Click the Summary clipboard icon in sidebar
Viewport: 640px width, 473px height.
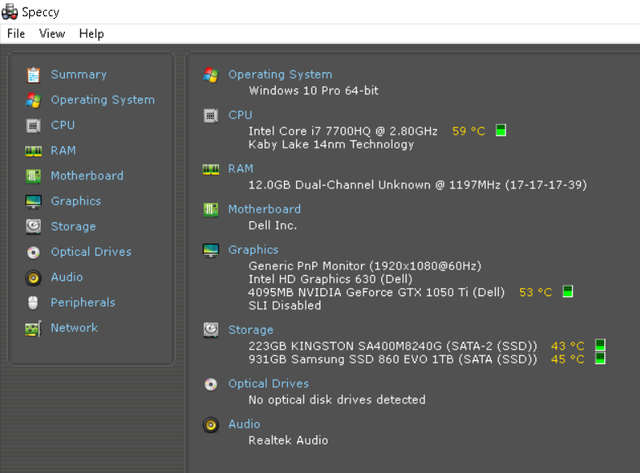[33, 75]
